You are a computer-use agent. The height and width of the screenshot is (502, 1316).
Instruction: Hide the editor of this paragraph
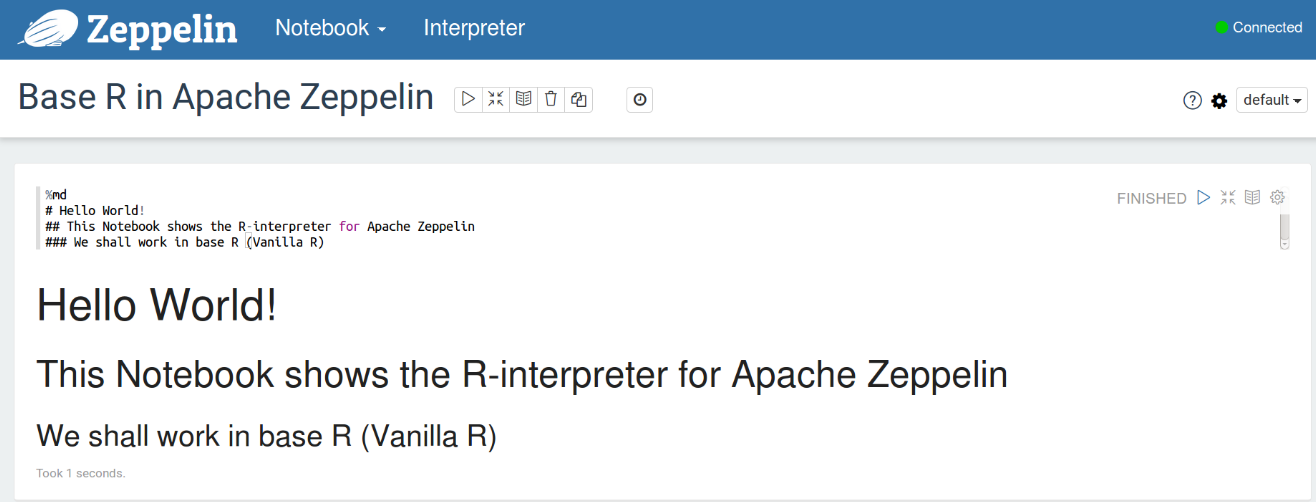1228,197
